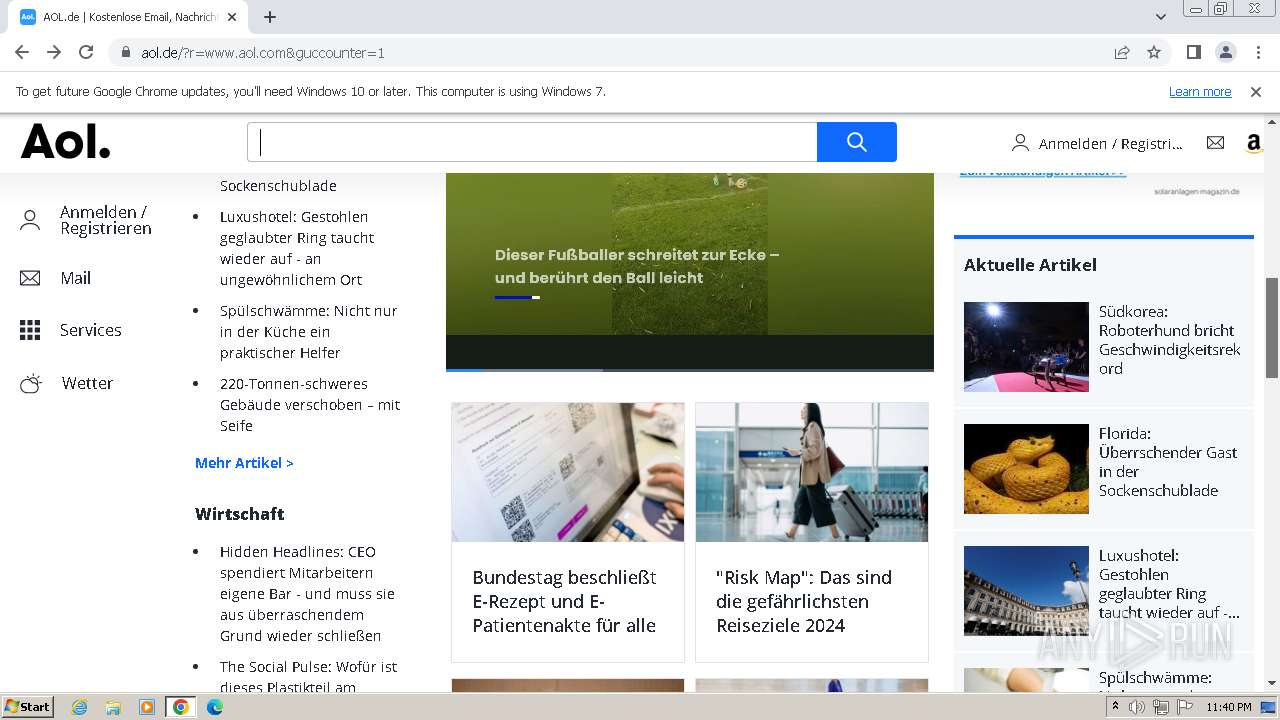Open the tab search dropdown arrow

click(x=1161, y=17)
